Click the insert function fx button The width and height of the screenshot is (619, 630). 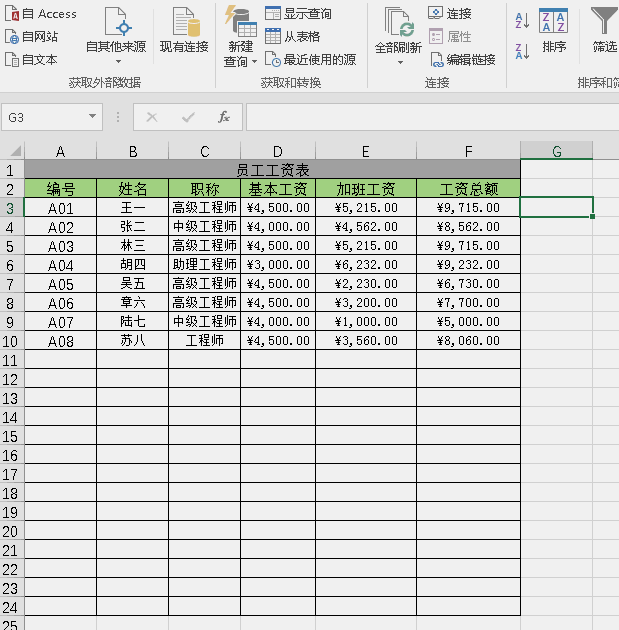coord(224,117)
